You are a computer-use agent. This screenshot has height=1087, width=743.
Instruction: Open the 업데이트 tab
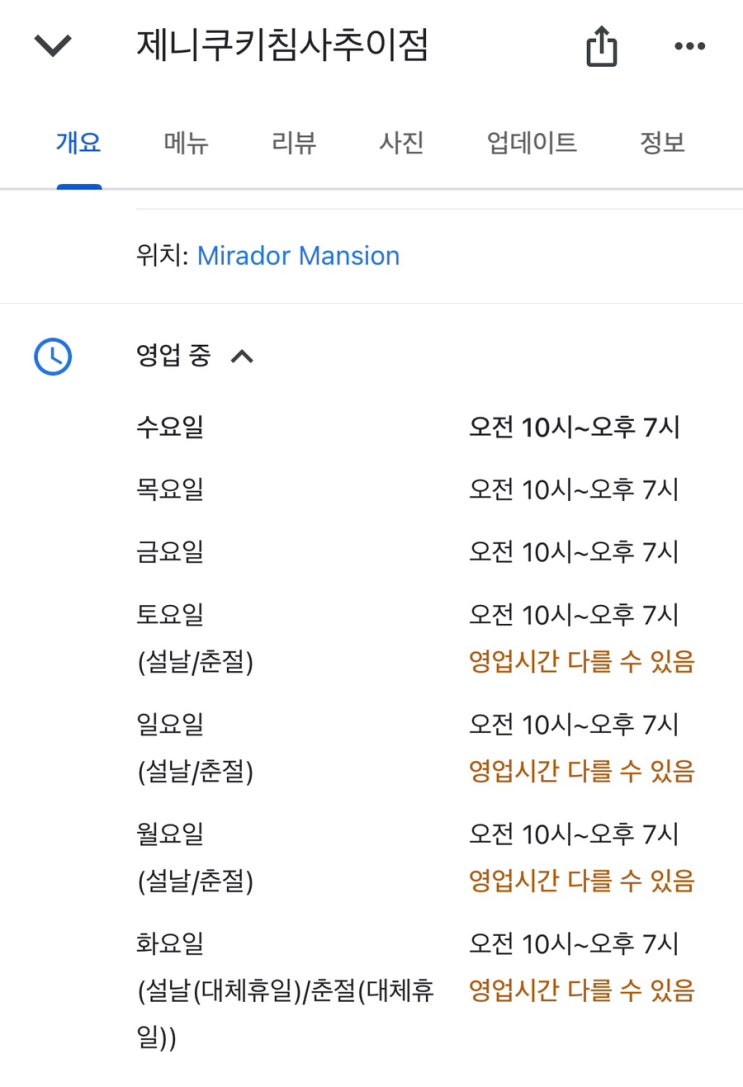tap(532, 143)
